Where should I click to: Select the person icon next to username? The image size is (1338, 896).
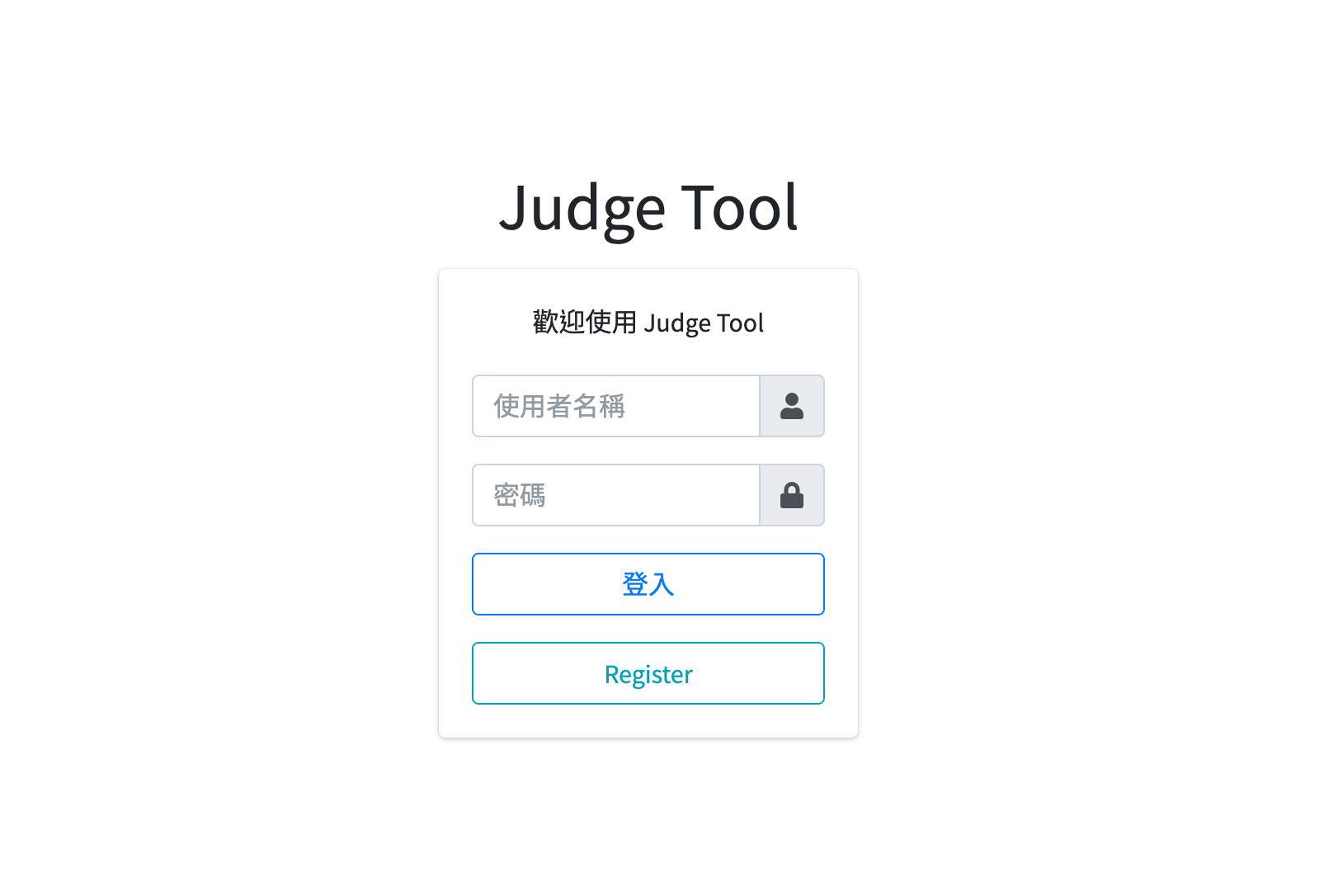pos(792,406)
